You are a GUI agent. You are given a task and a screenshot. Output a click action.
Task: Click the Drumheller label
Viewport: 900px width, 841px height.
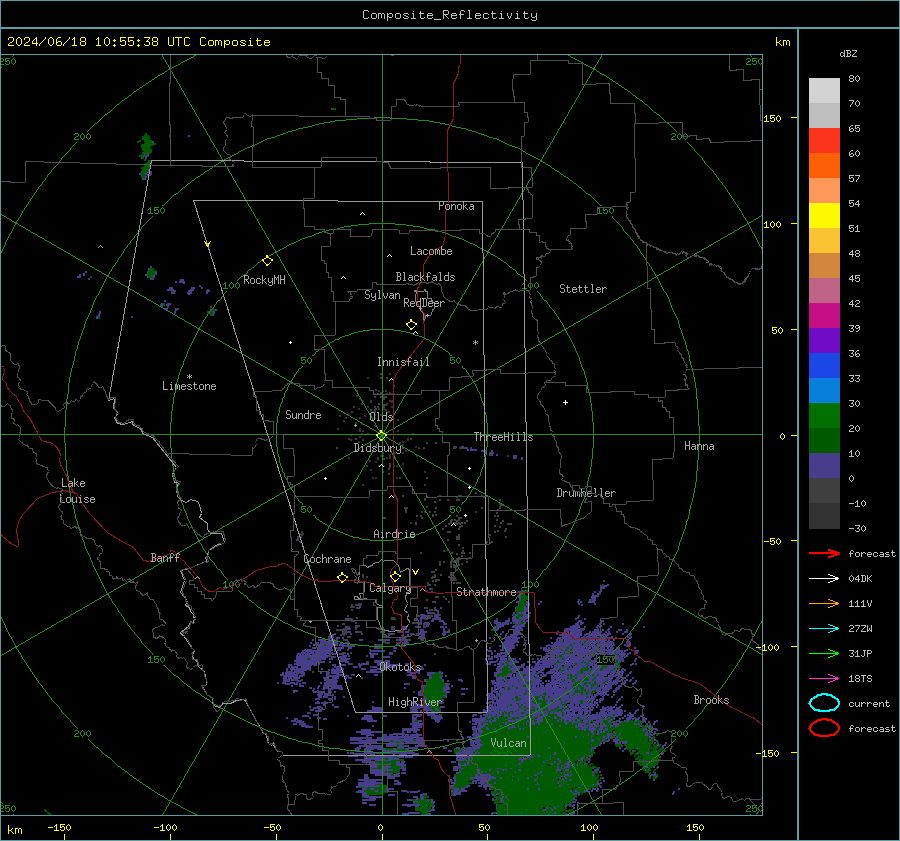586,493
